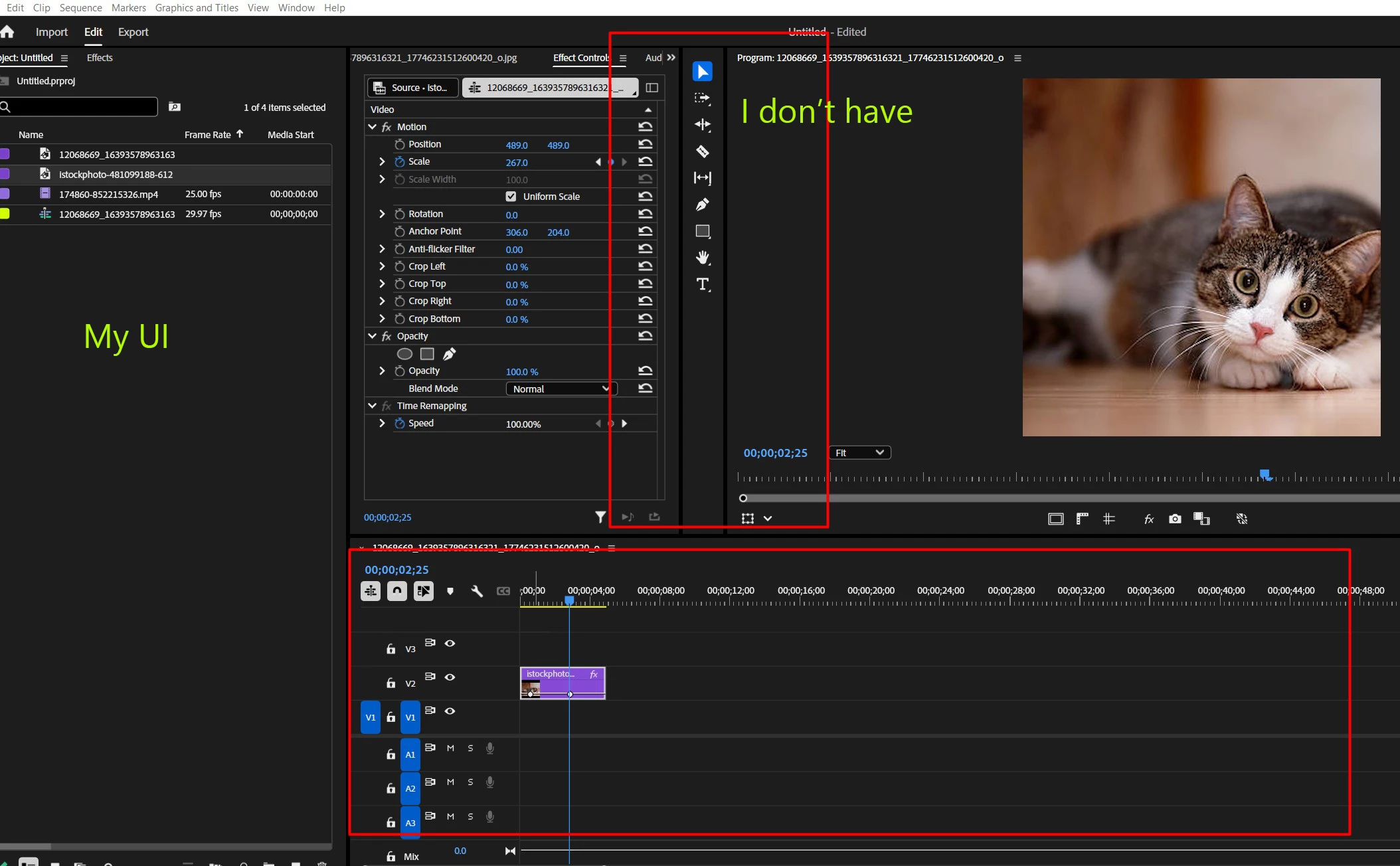Select 174860-852215326.mp4 in project bin

[108, 194]
